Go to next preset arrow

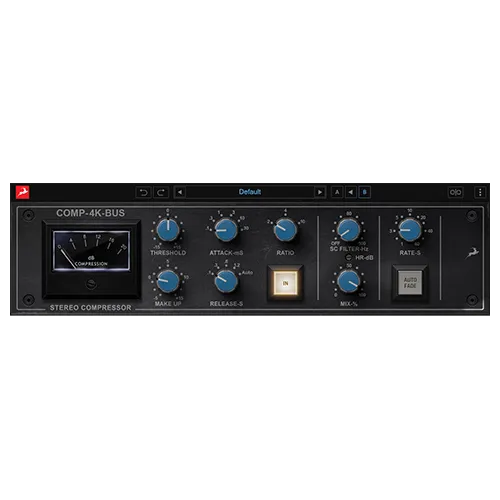[320, 192]
